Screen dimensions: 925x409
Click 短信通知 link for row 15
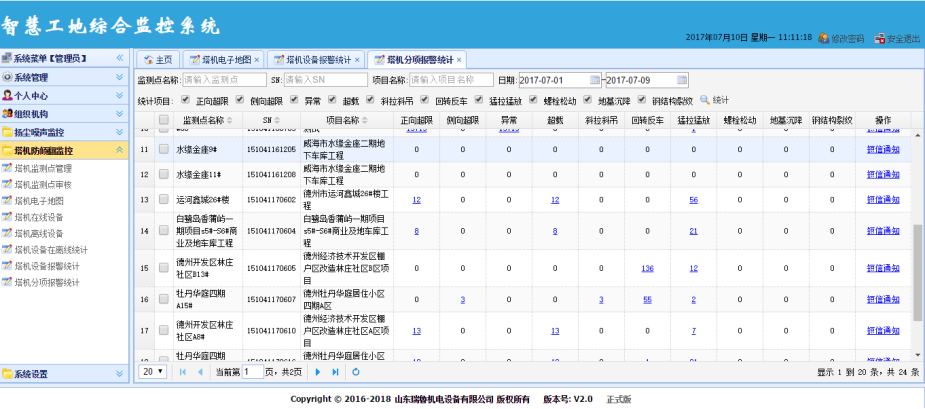883,269
